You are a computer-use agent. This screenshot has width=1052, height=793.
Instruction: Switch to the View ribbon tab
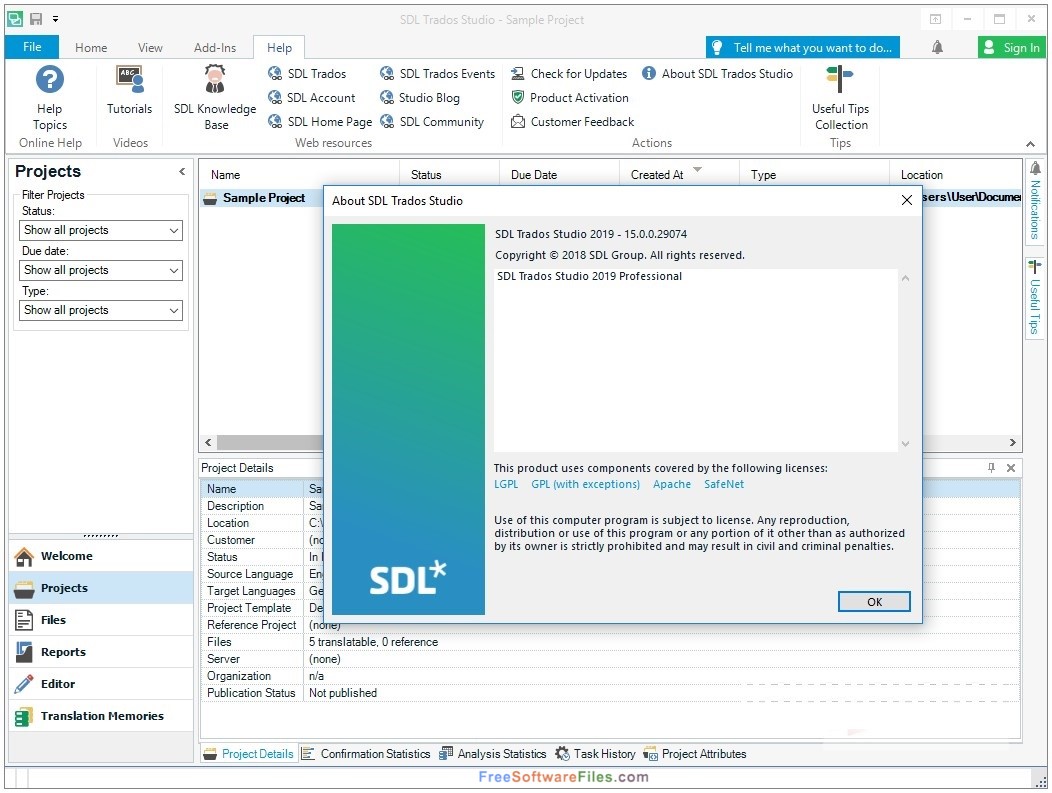150,48
